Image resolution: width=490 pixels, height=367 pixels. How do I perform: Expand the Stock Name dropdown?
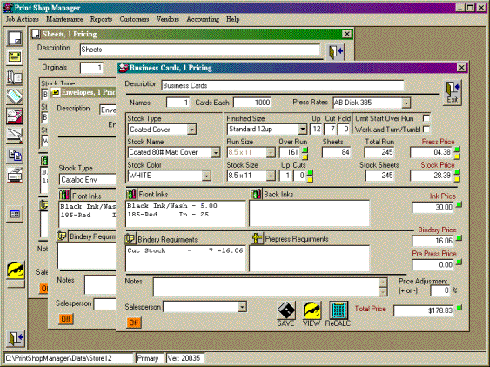pyautogui.click(x=216, y=153)
